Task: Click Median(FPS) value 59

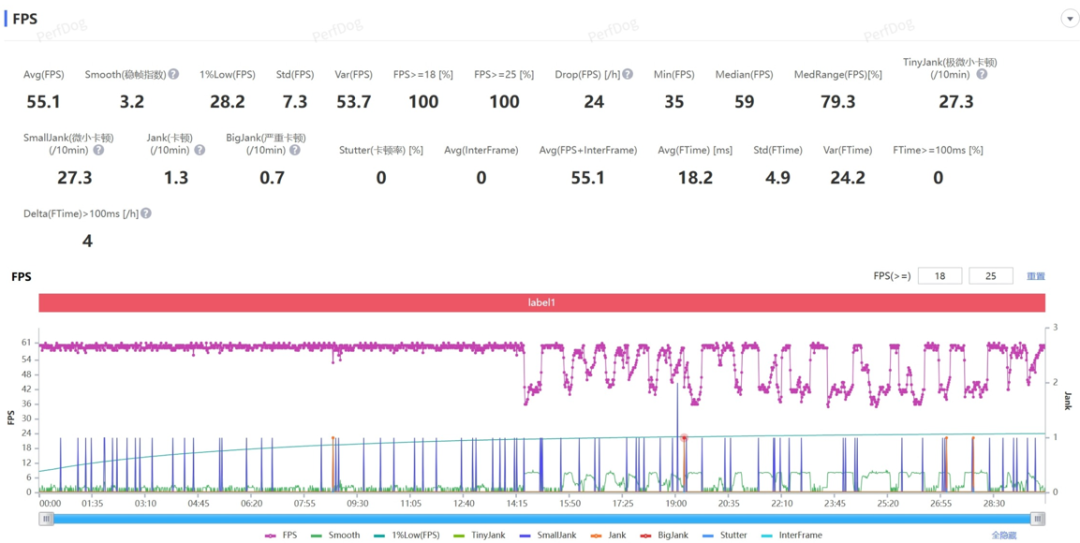Action: coord(745,102)
